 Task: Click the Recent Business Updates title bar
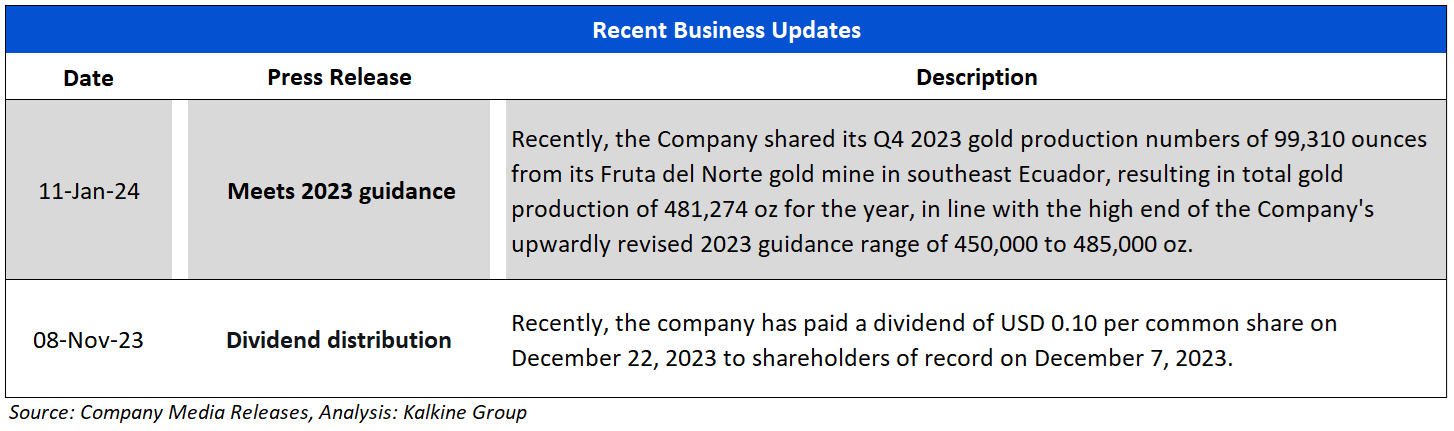726,30
